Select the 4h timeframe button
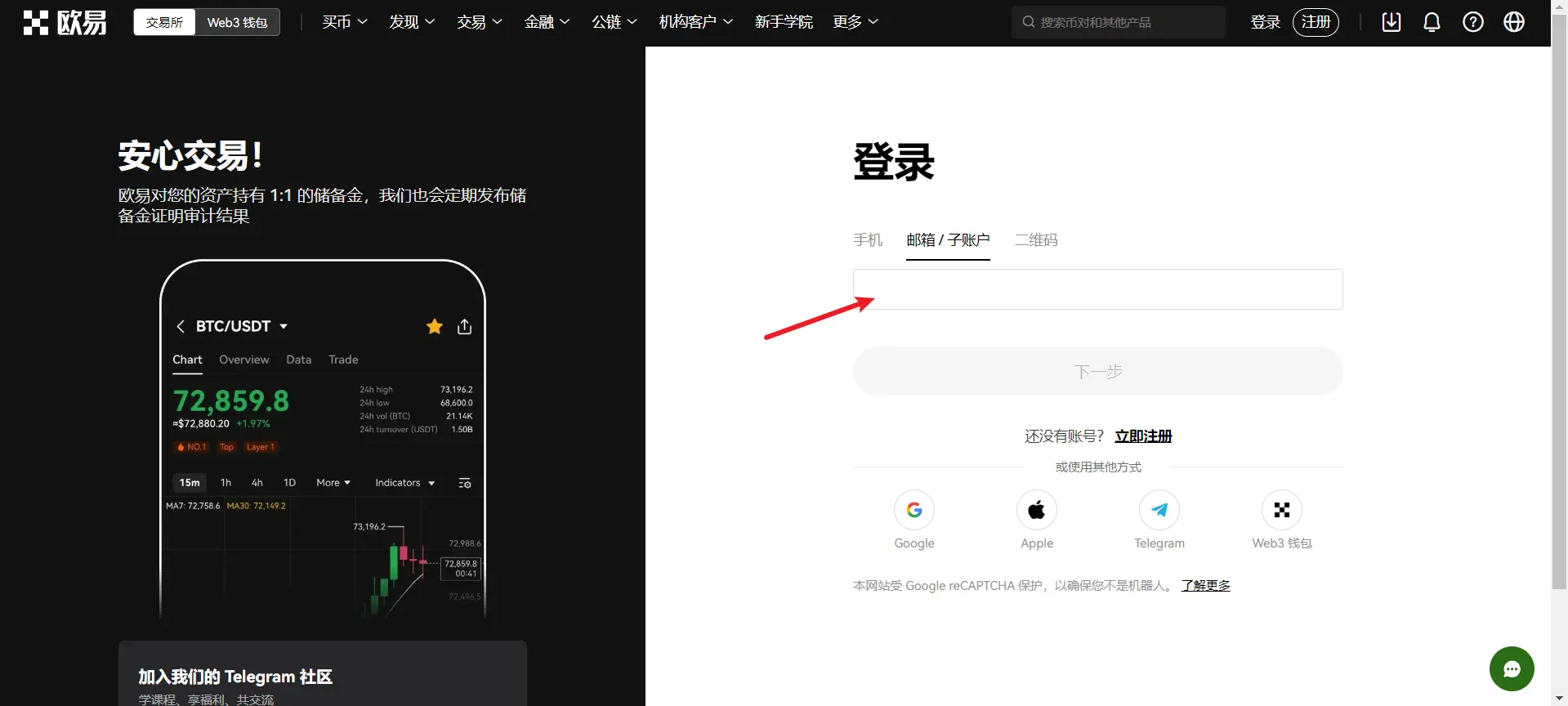Screen dimensions: 1568x706 [x=257, y=483]
